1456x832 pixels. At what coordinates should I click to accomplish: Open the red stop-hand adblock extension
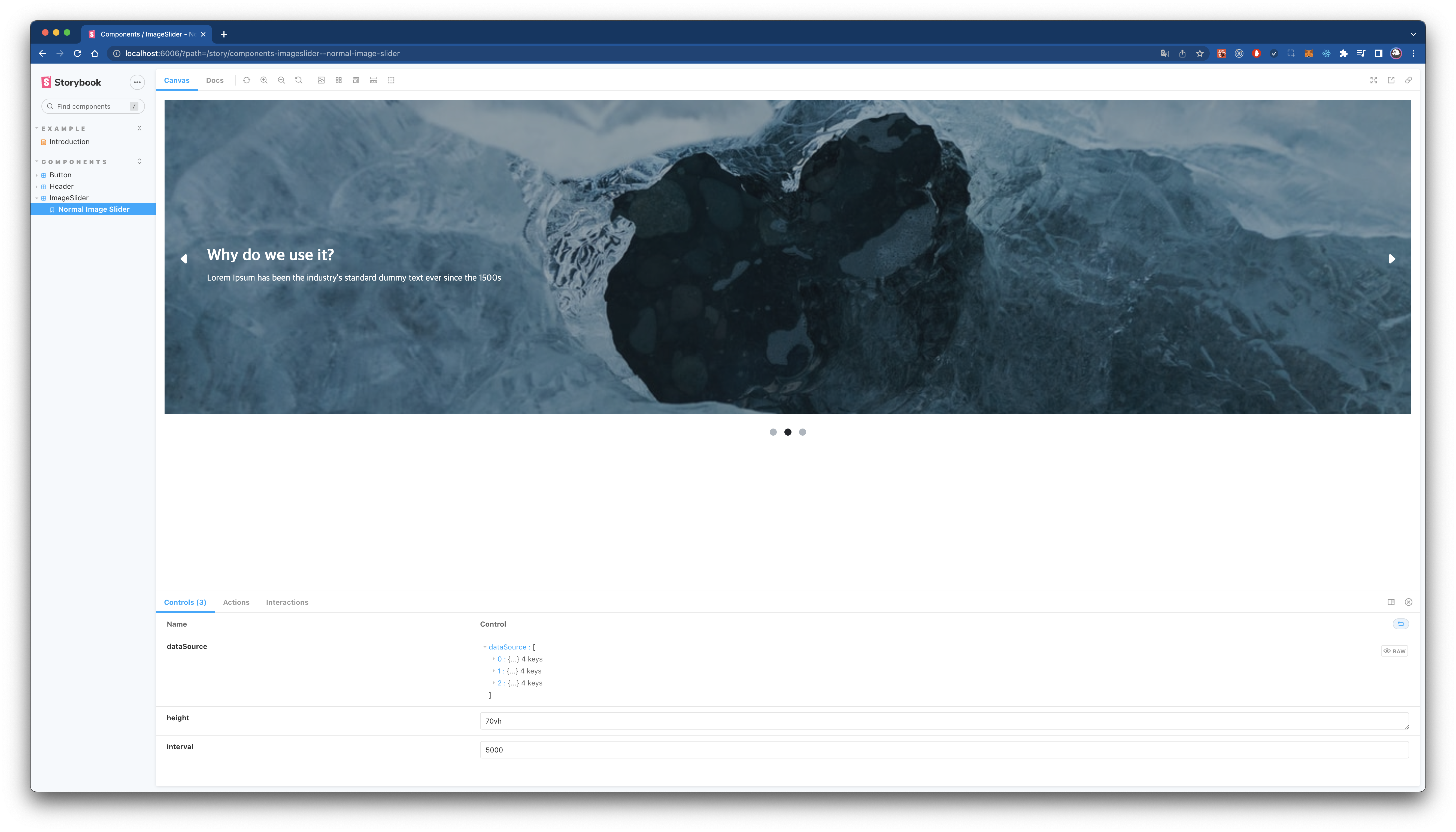tap(1257, 54)
